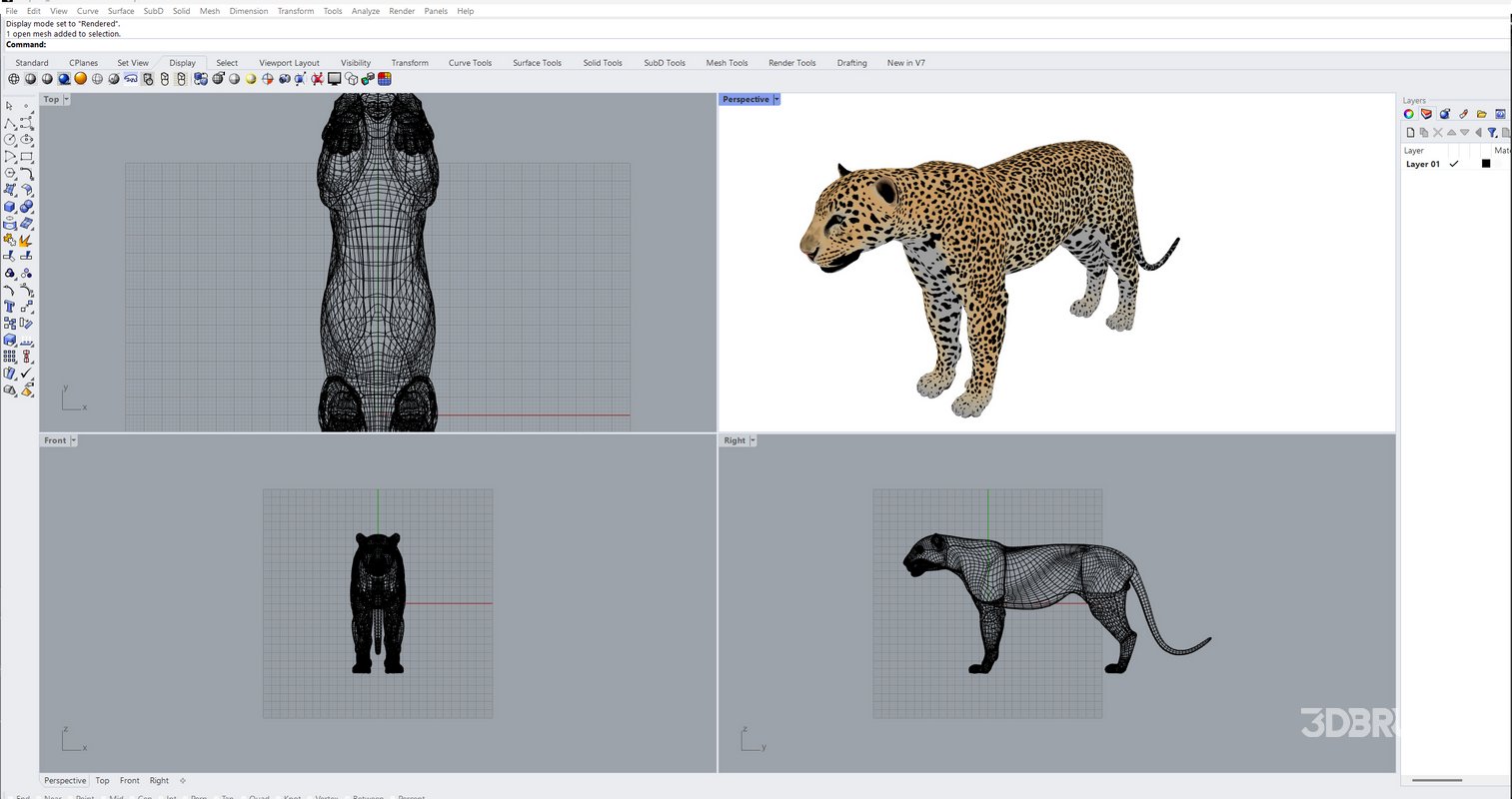Image resolution: width=1512 pixels, height=799 pixels.
Task: Toggle Layer 01 on/off checkmark
Action: coord(1453,164)
